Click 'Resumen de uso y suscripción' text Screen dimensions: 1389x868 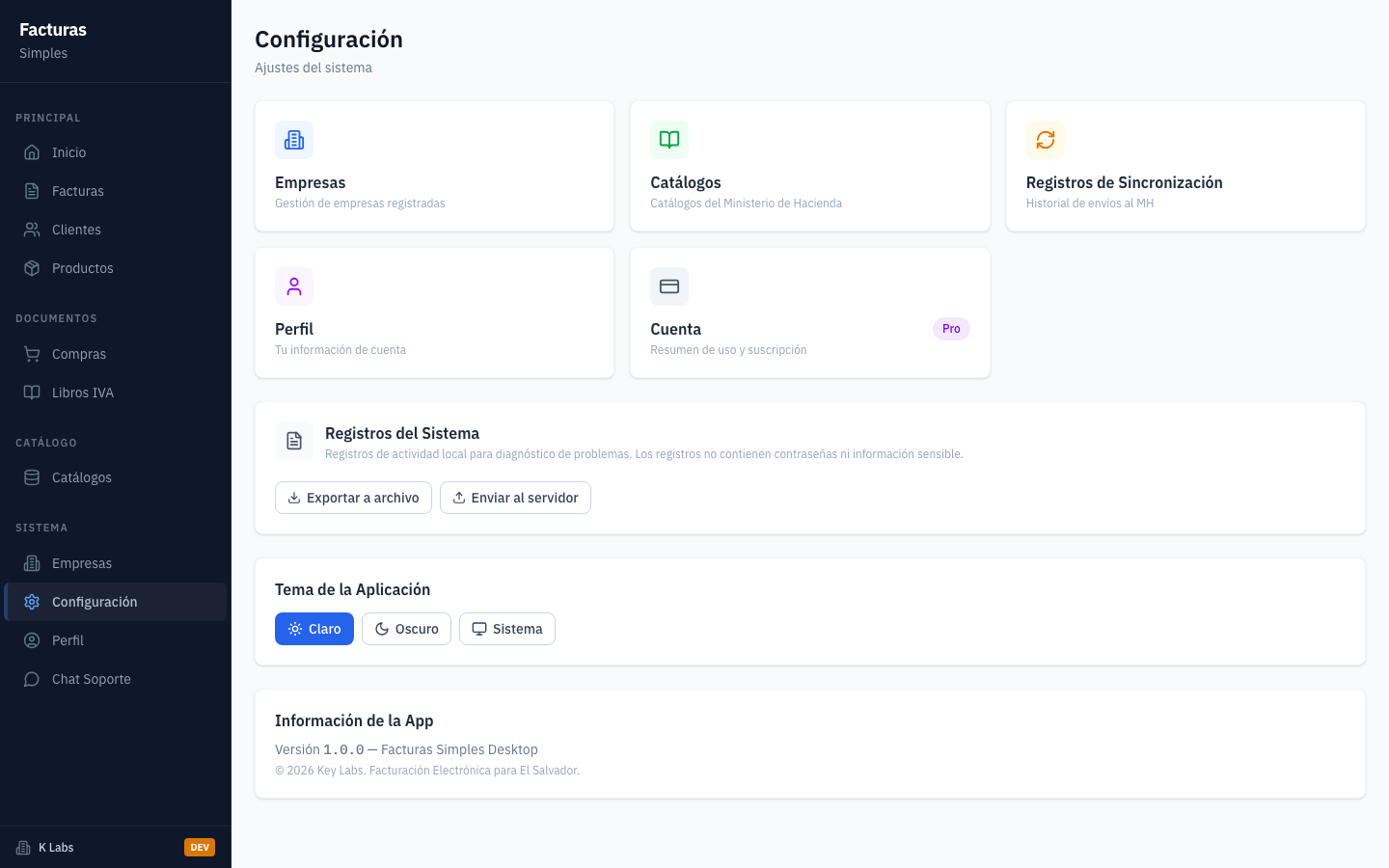point(728,350)
